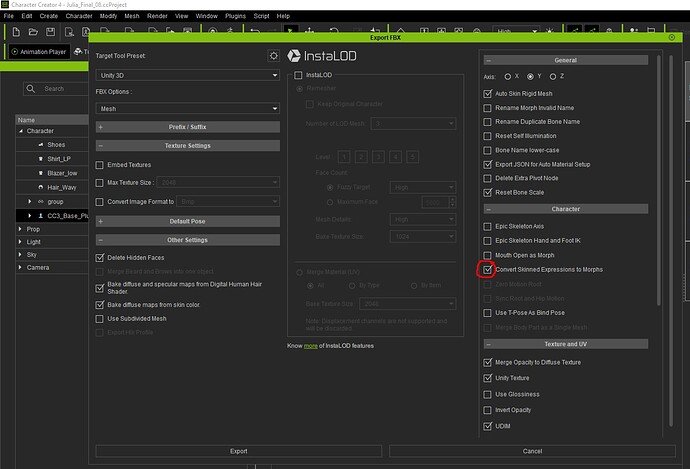
Task: Open the Target Tool Preset Unity 3D dropdown
Action: (x=187, y=75)
